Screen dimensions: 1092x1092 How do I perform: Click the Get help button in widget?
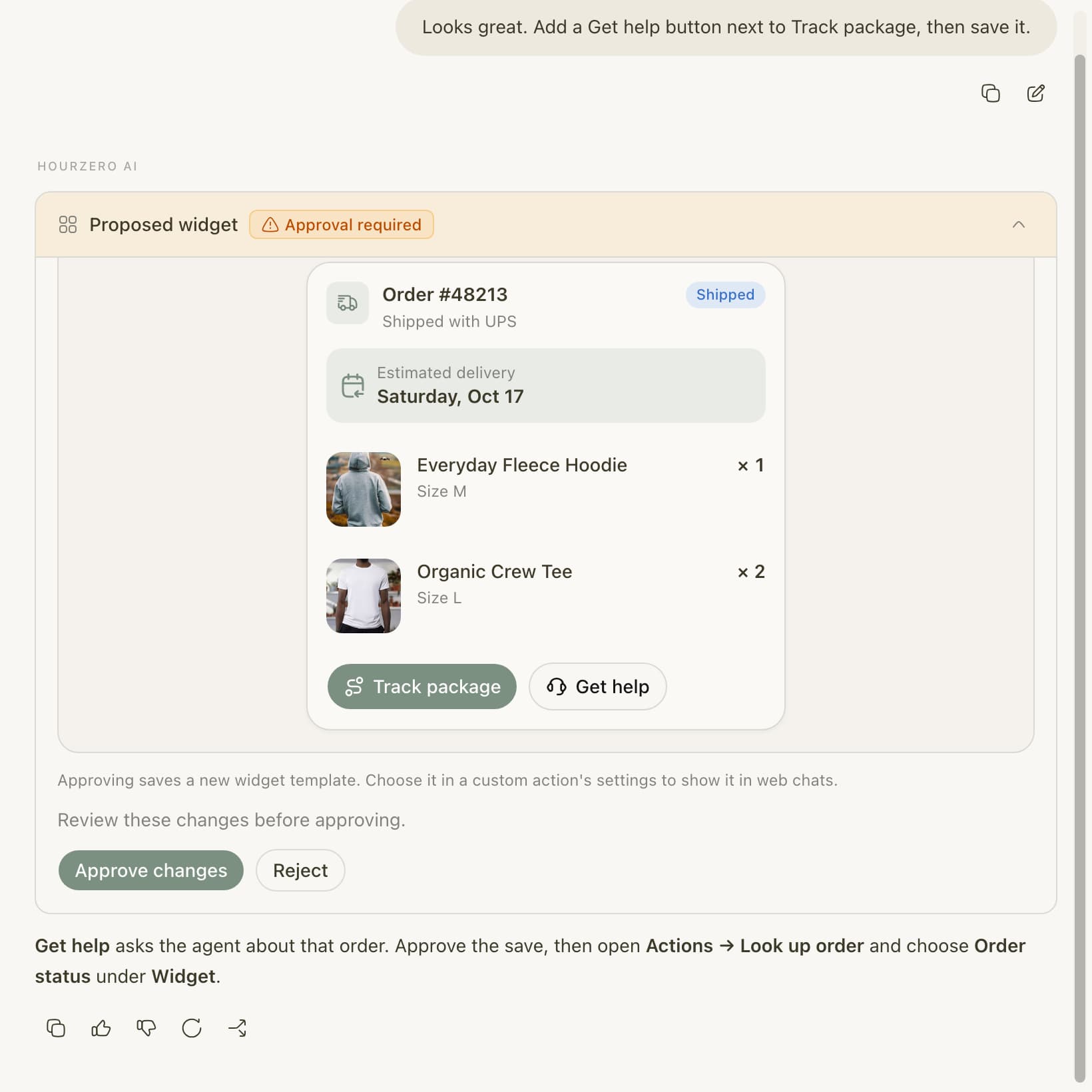coord(598,686)
